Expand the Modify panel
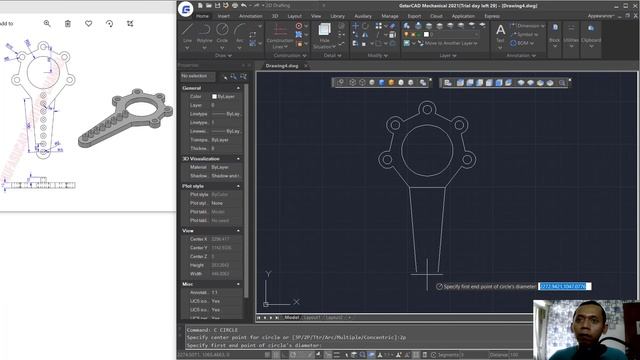Viewport: 640px width, 360px height. coord(377,56)
